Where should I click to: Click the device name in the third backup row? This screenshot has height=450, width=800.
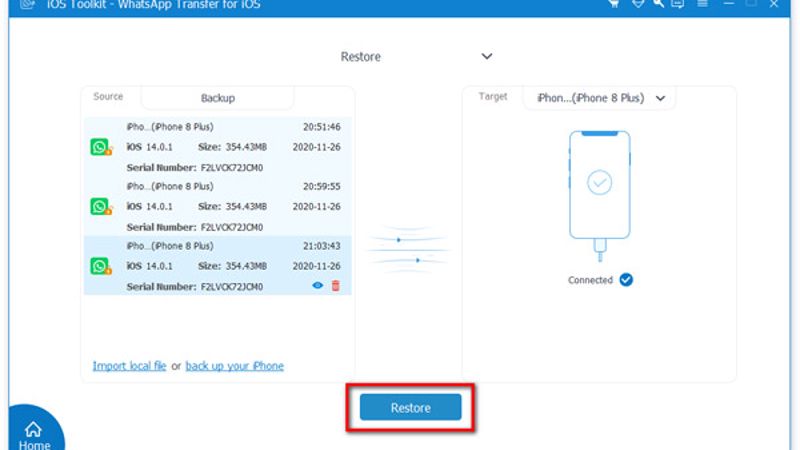click(170, 246)
